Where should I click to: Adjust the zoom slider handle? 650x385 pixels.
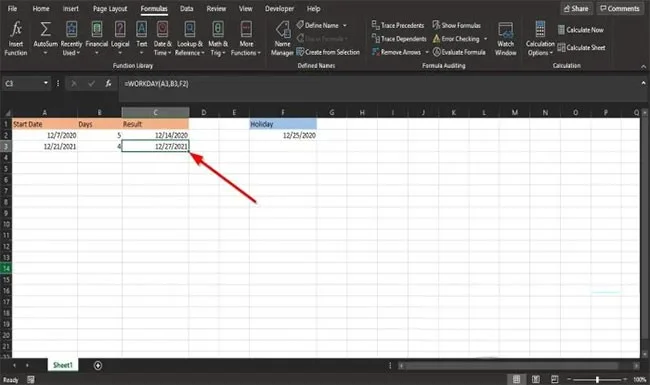click(x=597, y=379)
